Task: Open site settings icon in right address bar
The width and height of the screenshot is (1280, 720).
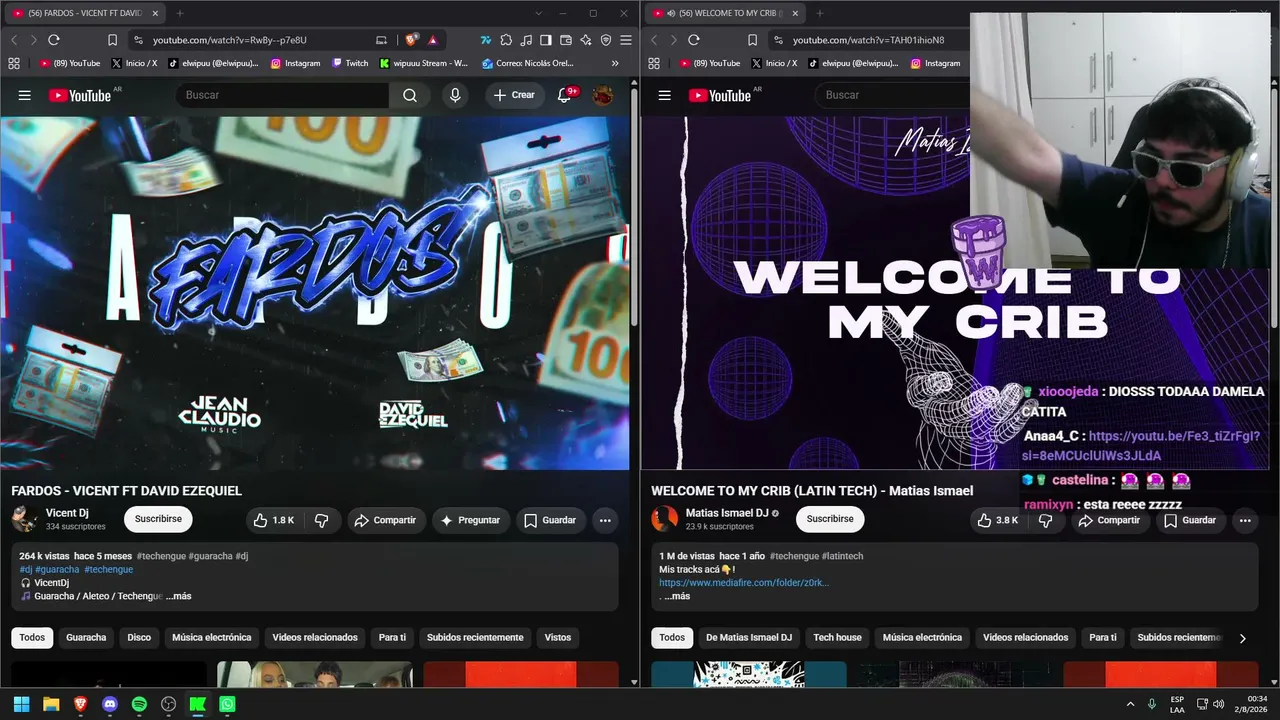Action: point(777,40)
